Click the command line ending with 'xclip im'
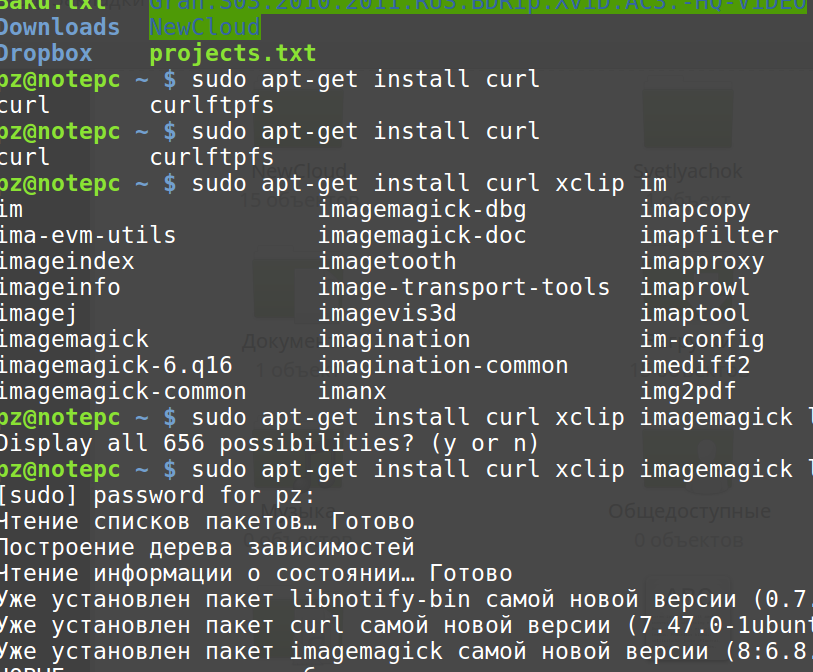 (333, 184)
